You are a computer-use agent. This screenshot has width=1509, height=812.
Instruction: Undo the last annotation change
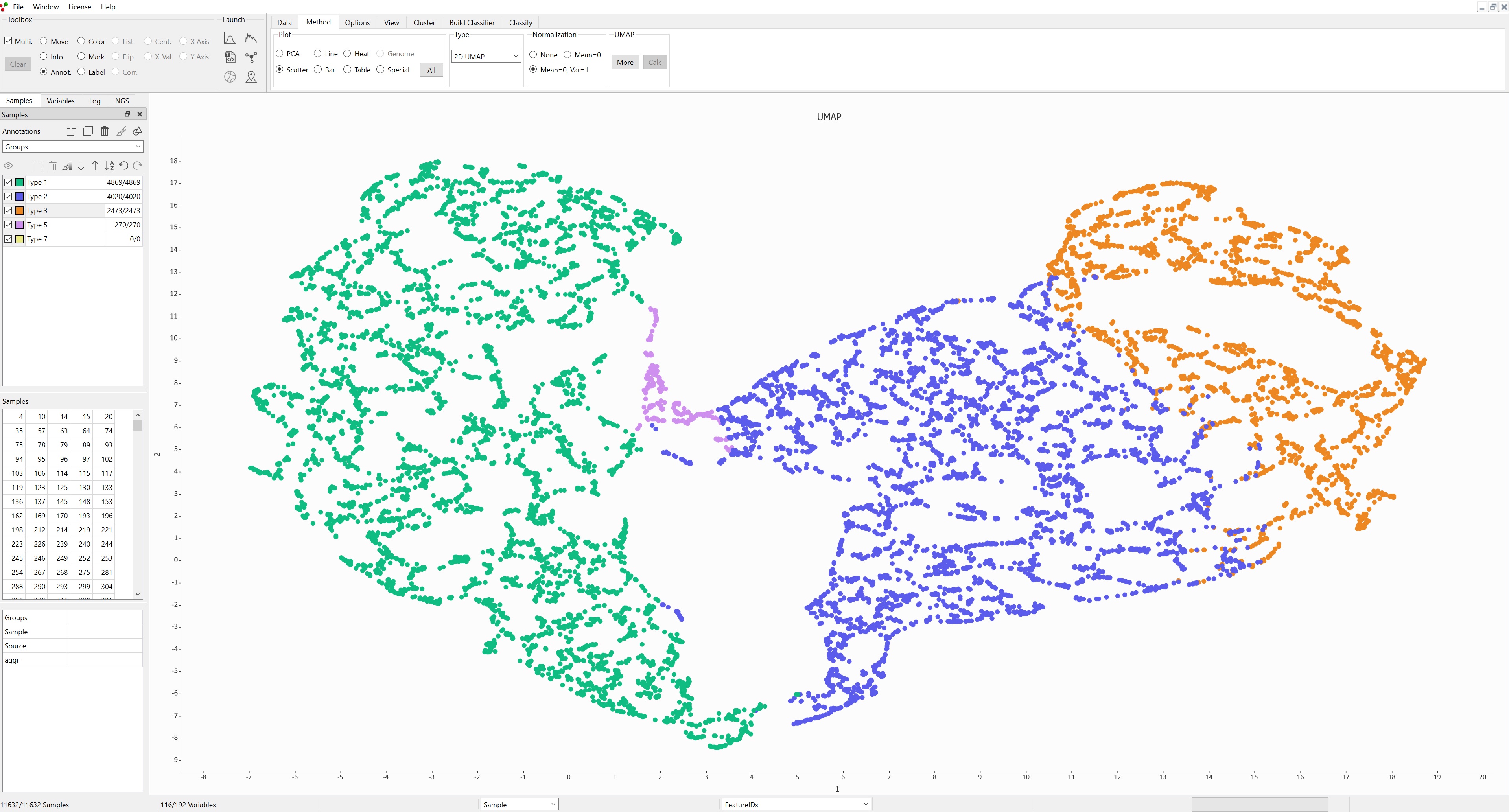tap(123, 166)
